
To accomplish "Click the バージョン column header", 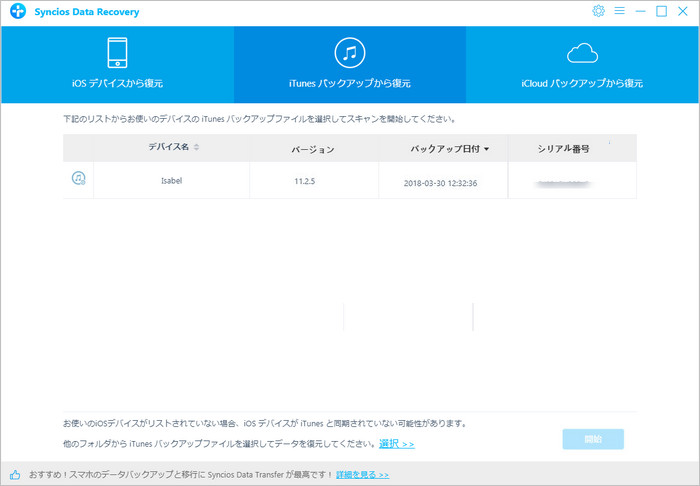I will [x=314, y=148].
